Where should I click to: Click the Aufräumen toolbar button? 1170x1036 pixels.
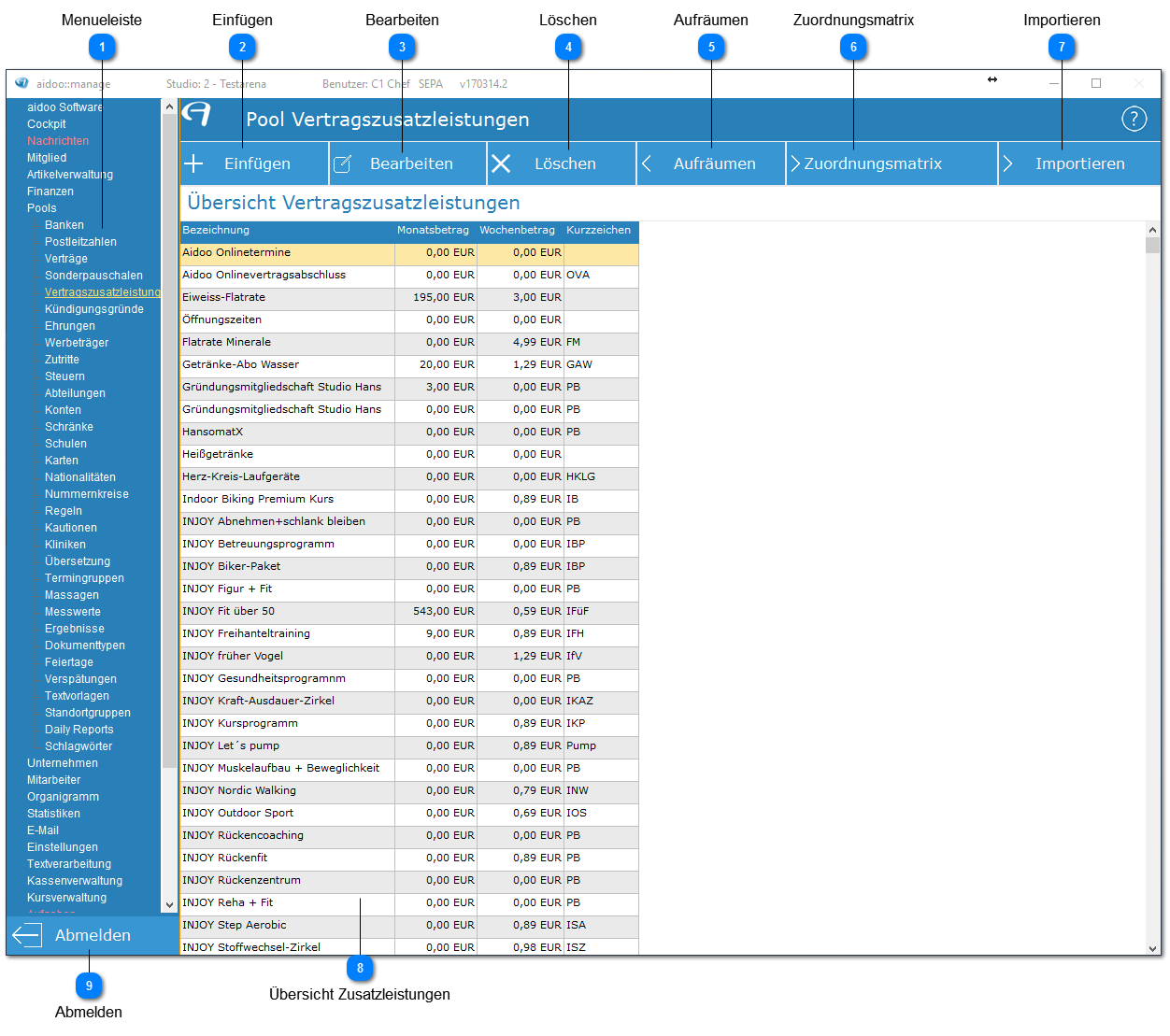(712, 163)
